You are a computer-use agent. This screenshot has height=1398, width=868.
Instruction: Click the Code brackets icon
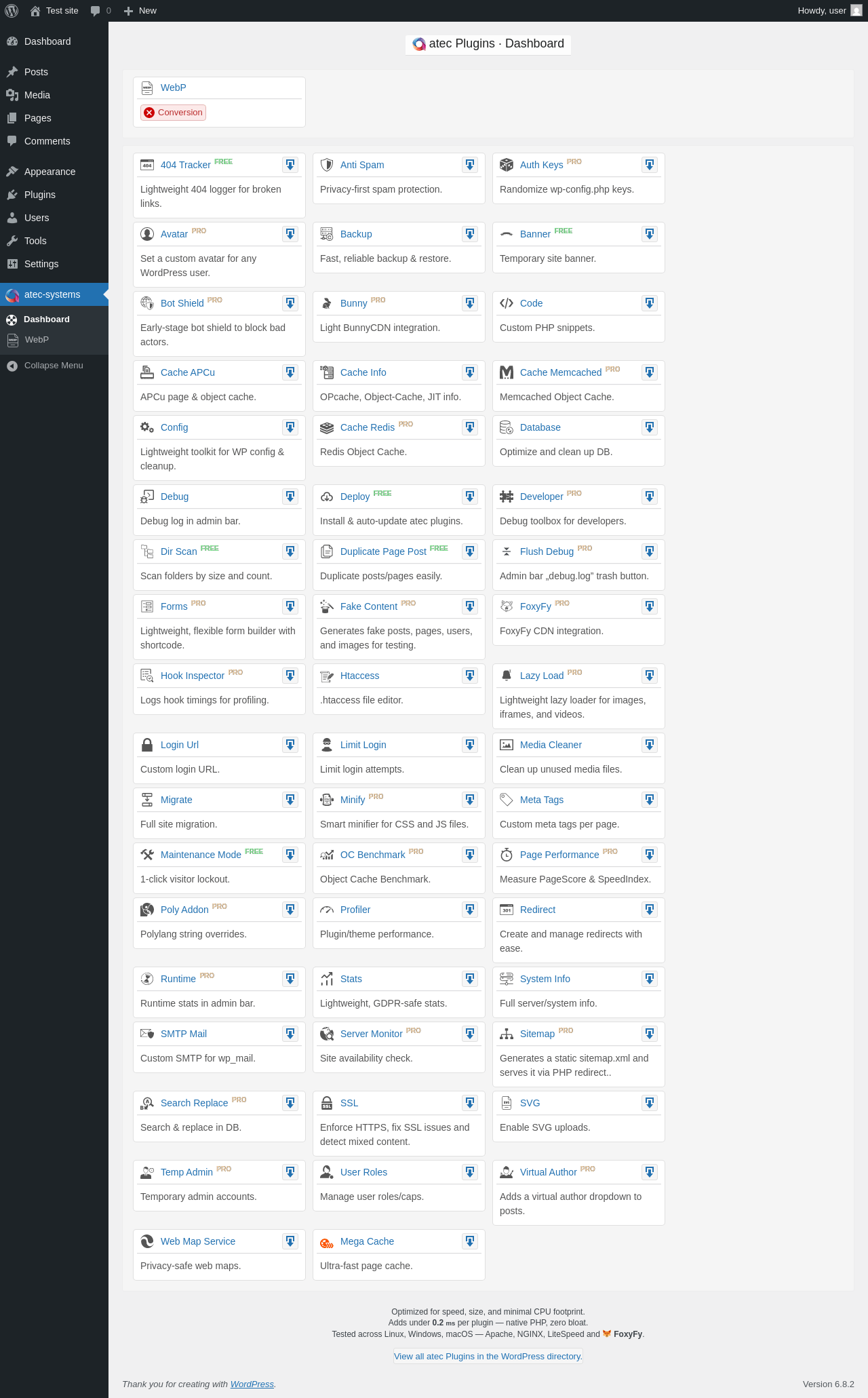tap(507, 303)
